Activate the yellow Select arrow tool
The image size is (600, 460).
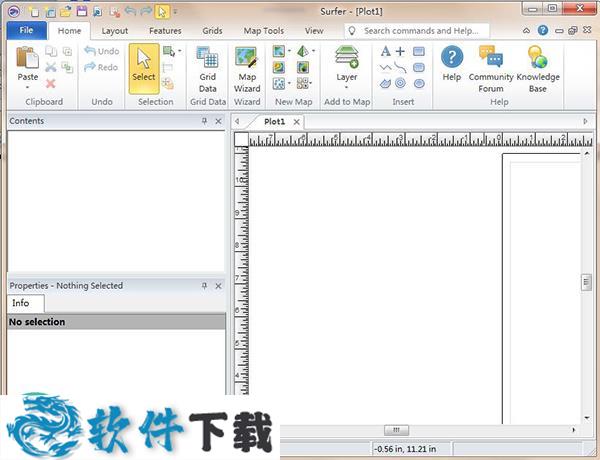[x=144, y=69]
